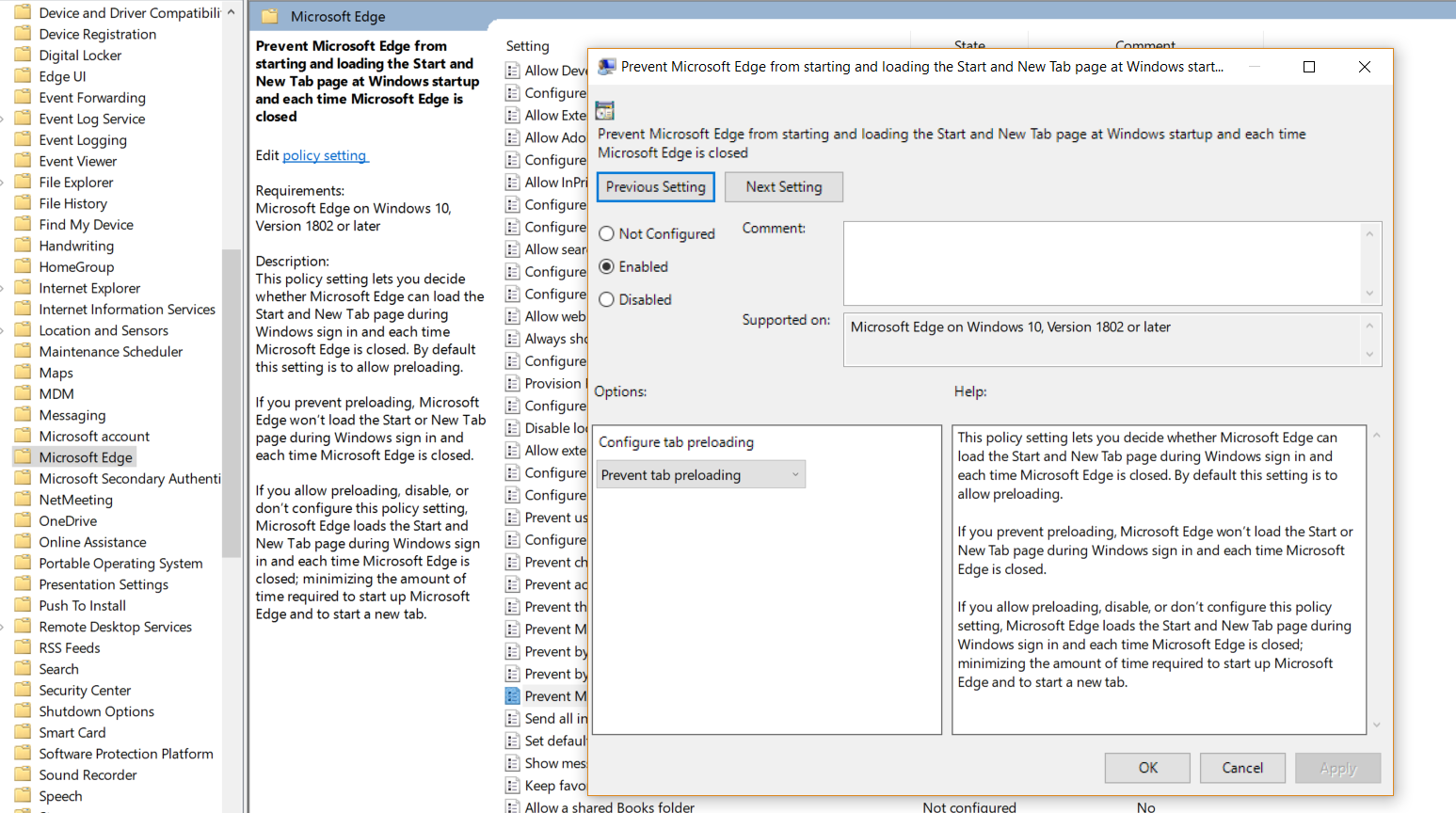Click the Speech folder icon
Screen dimensions: 1456x813
pos(24,796)
